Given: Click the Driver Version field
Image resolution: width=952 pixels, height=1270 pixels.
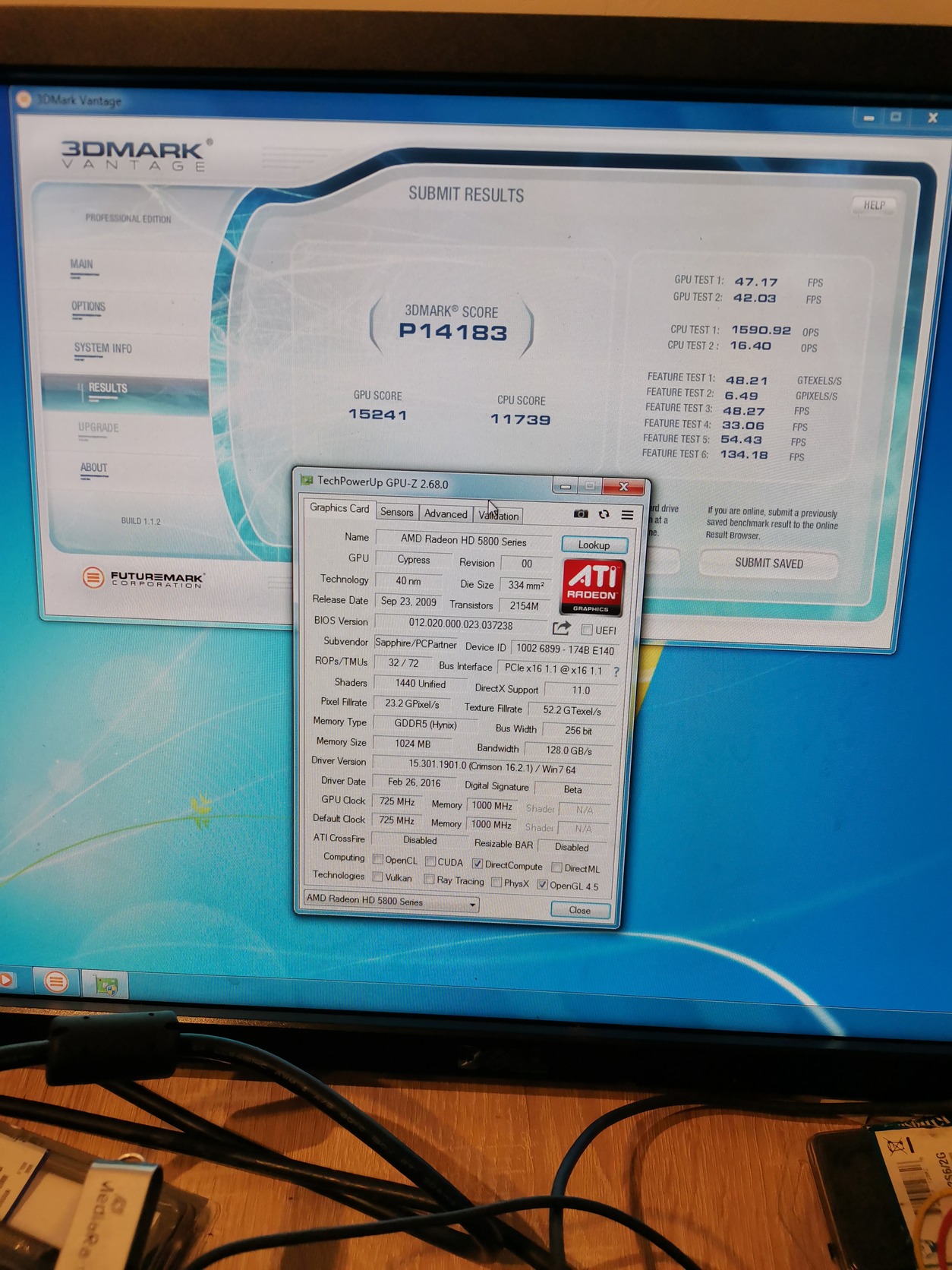Looking at the screenshot, I should coord(492,767).
